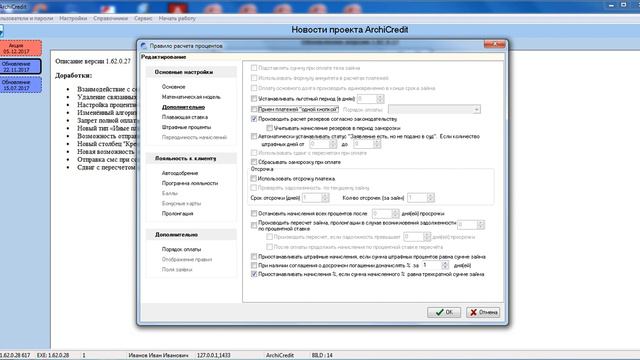
Task: Click 'Описание версии 1.62.0.27' heading
Action: (93, 61)
